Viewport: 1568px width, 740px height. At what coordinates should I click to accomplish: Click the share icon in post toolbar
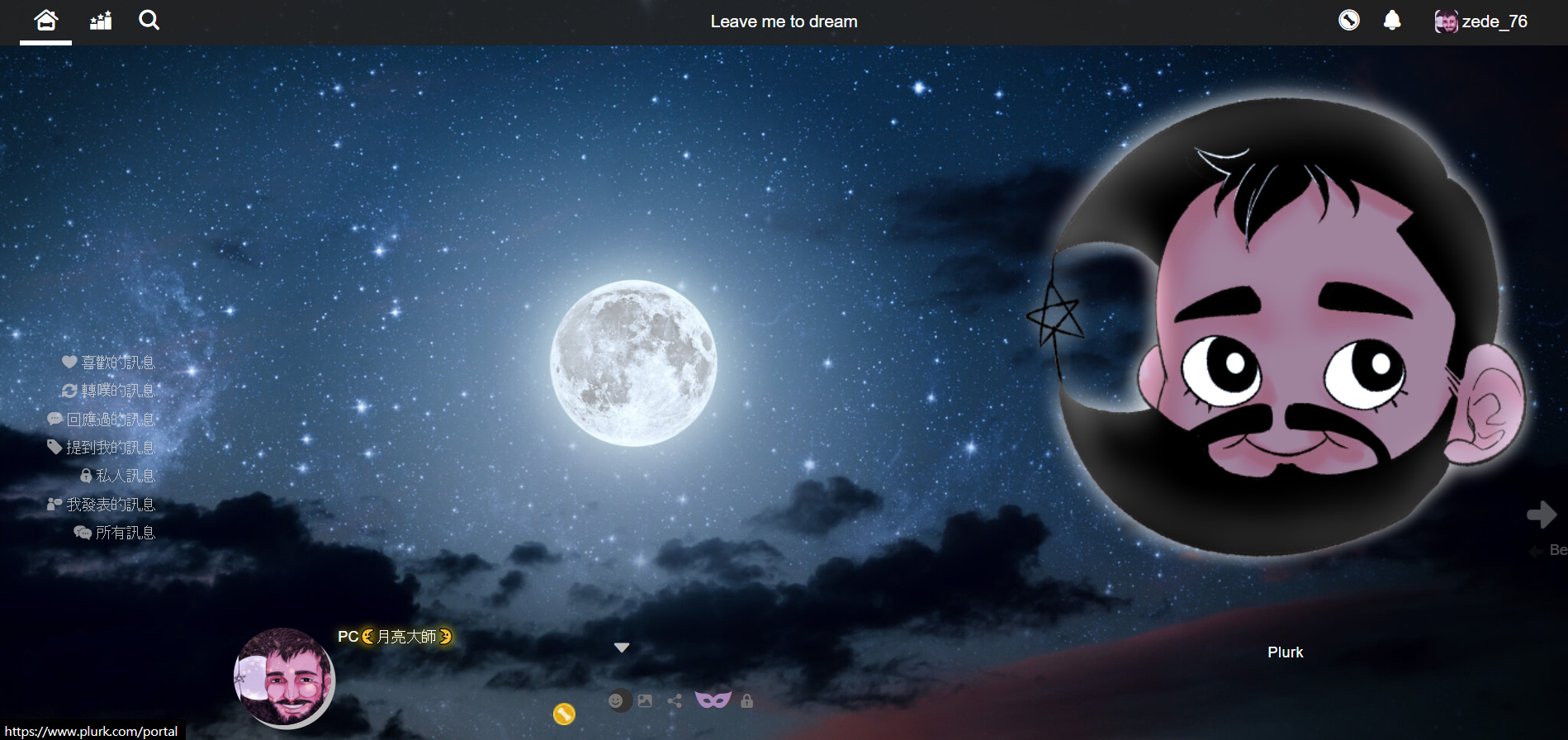coord(675,701)
